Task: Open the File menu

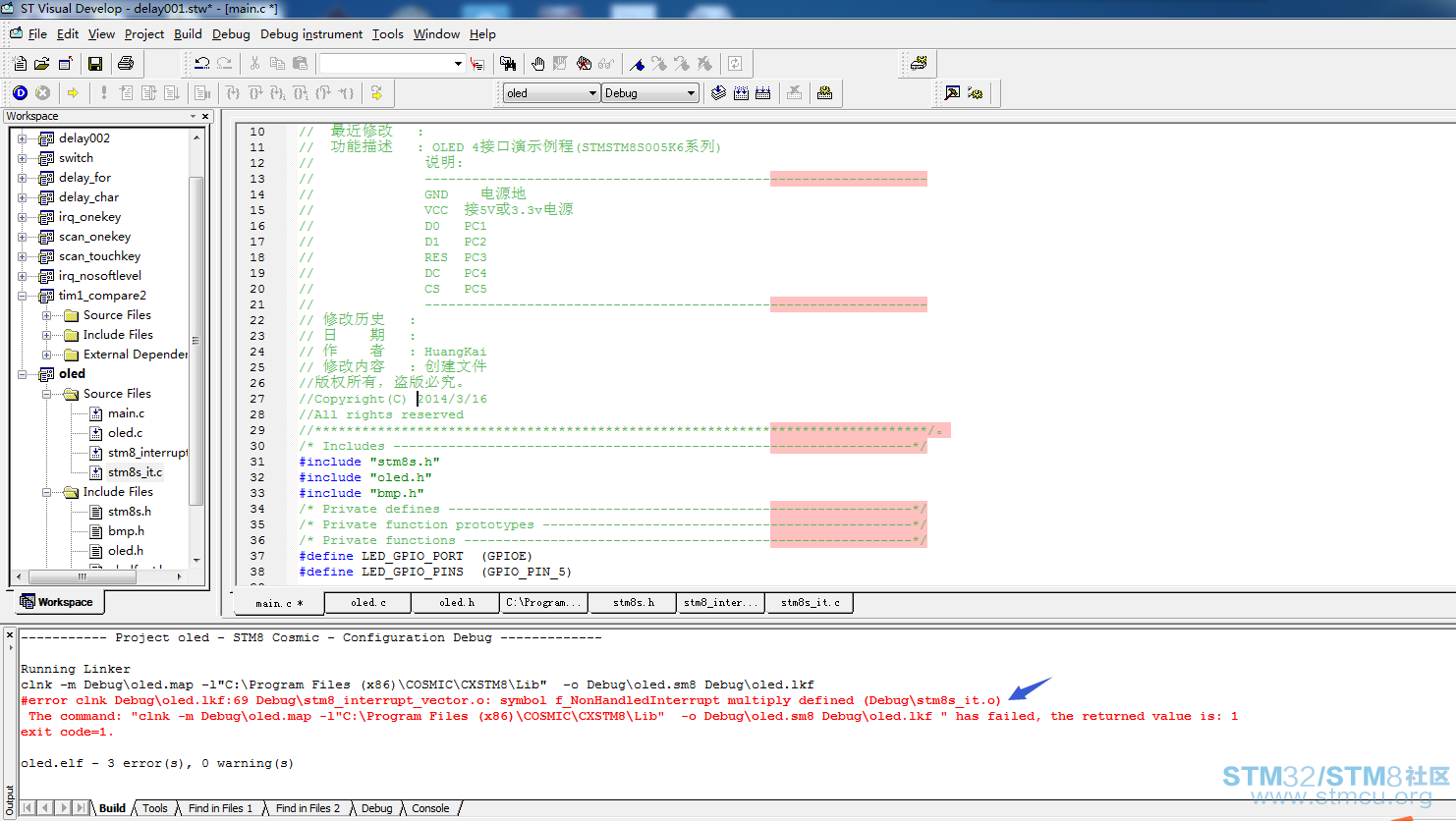Action: [x=37, y=33]
